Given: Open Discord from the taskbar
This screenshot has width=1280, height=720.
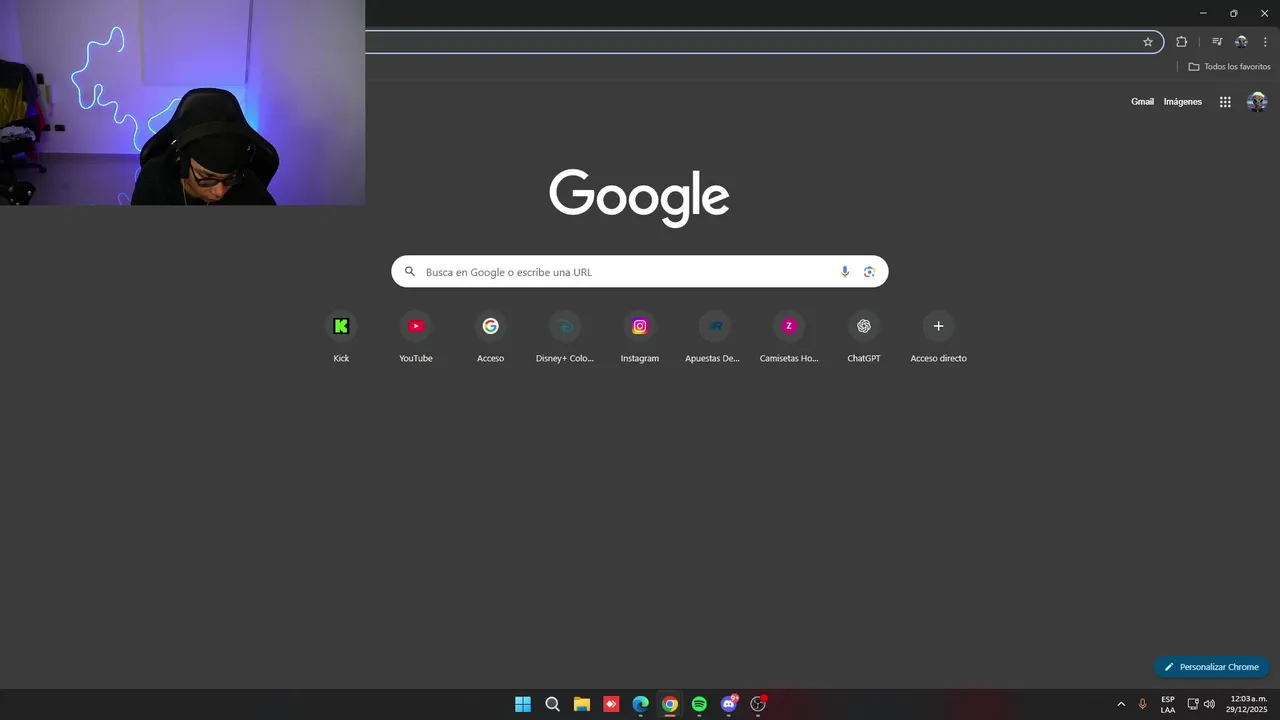Looking at the screenshot, I should click(729, 704).
